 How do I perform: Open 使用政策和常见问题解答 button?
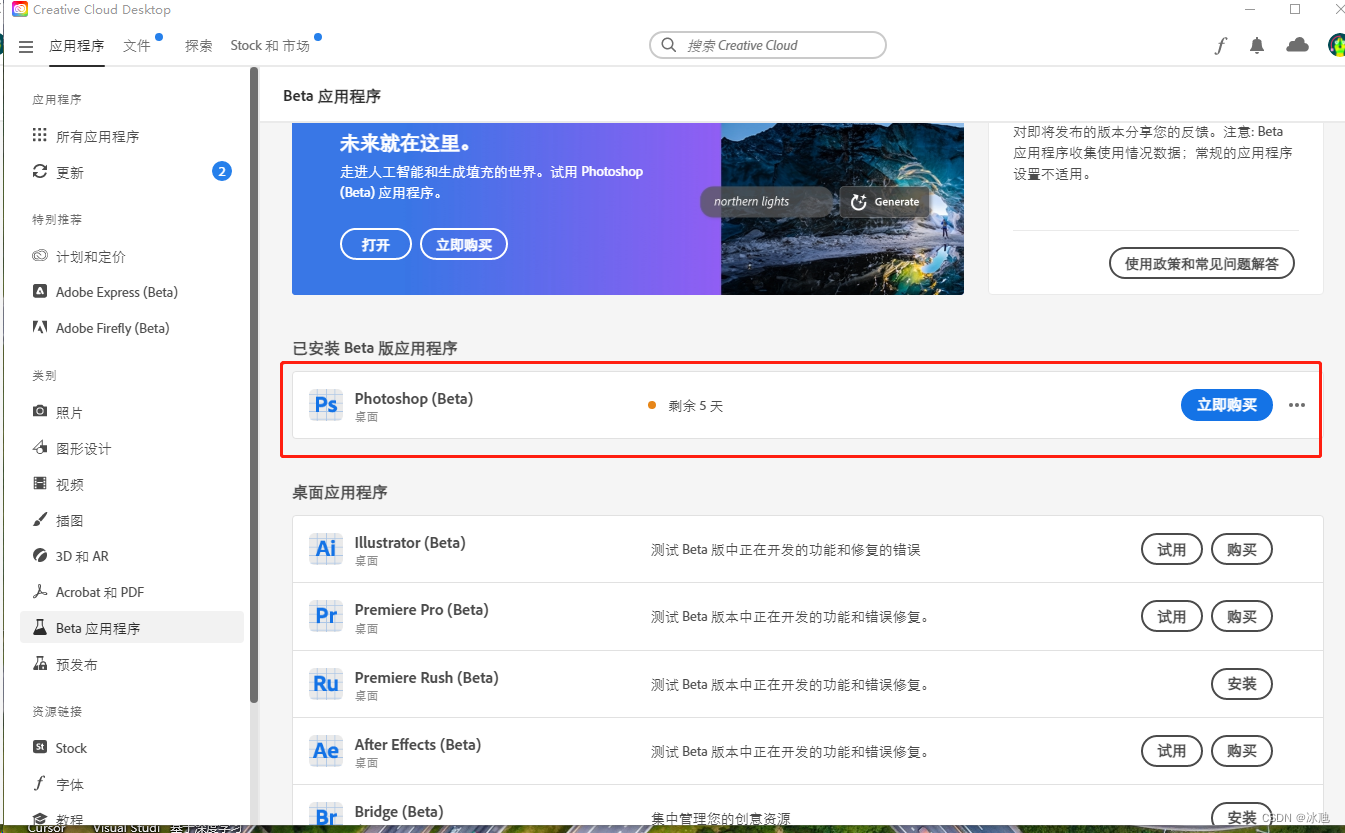coord(1201,264)
